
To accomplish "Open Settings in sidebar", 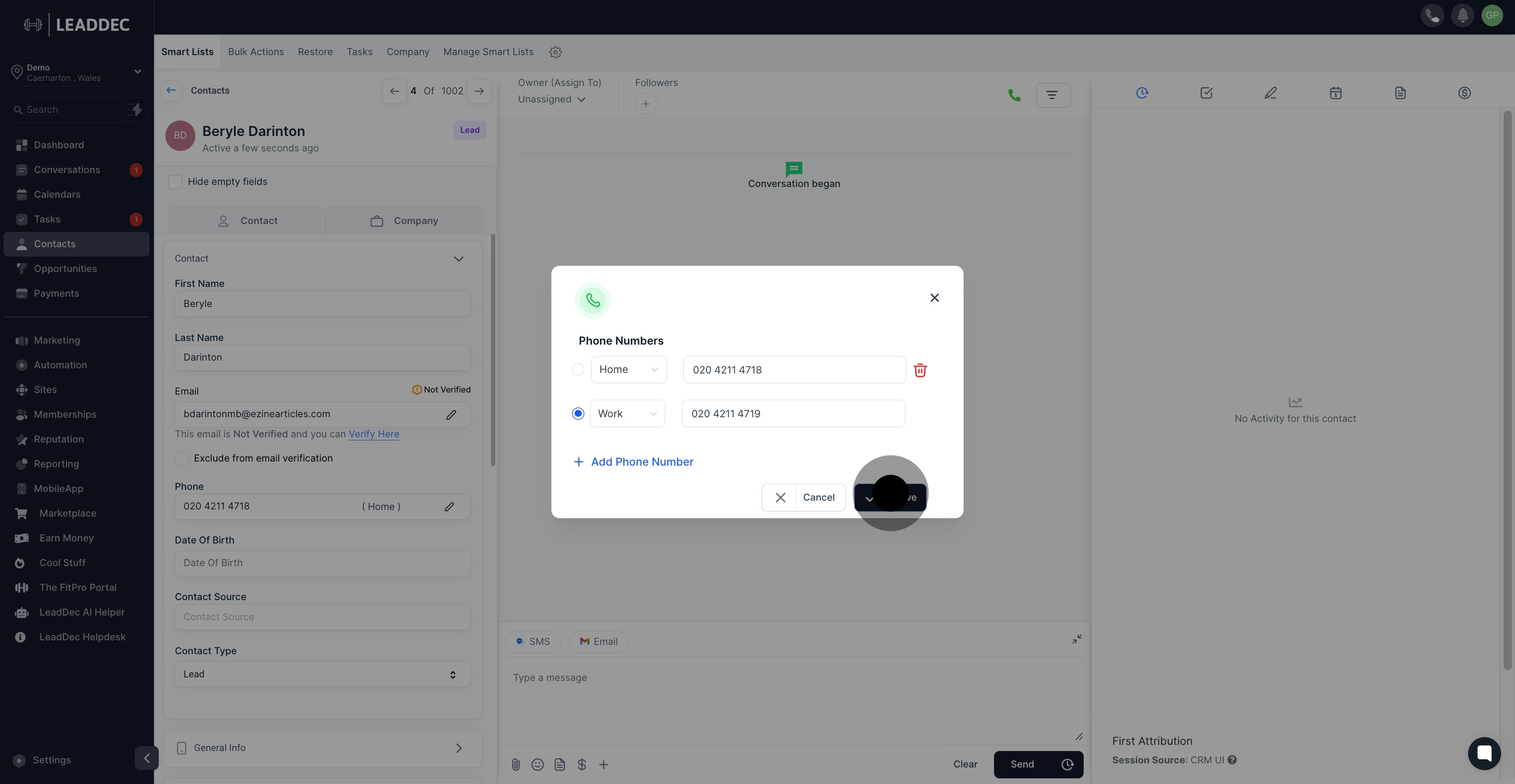I will point(52,760).
